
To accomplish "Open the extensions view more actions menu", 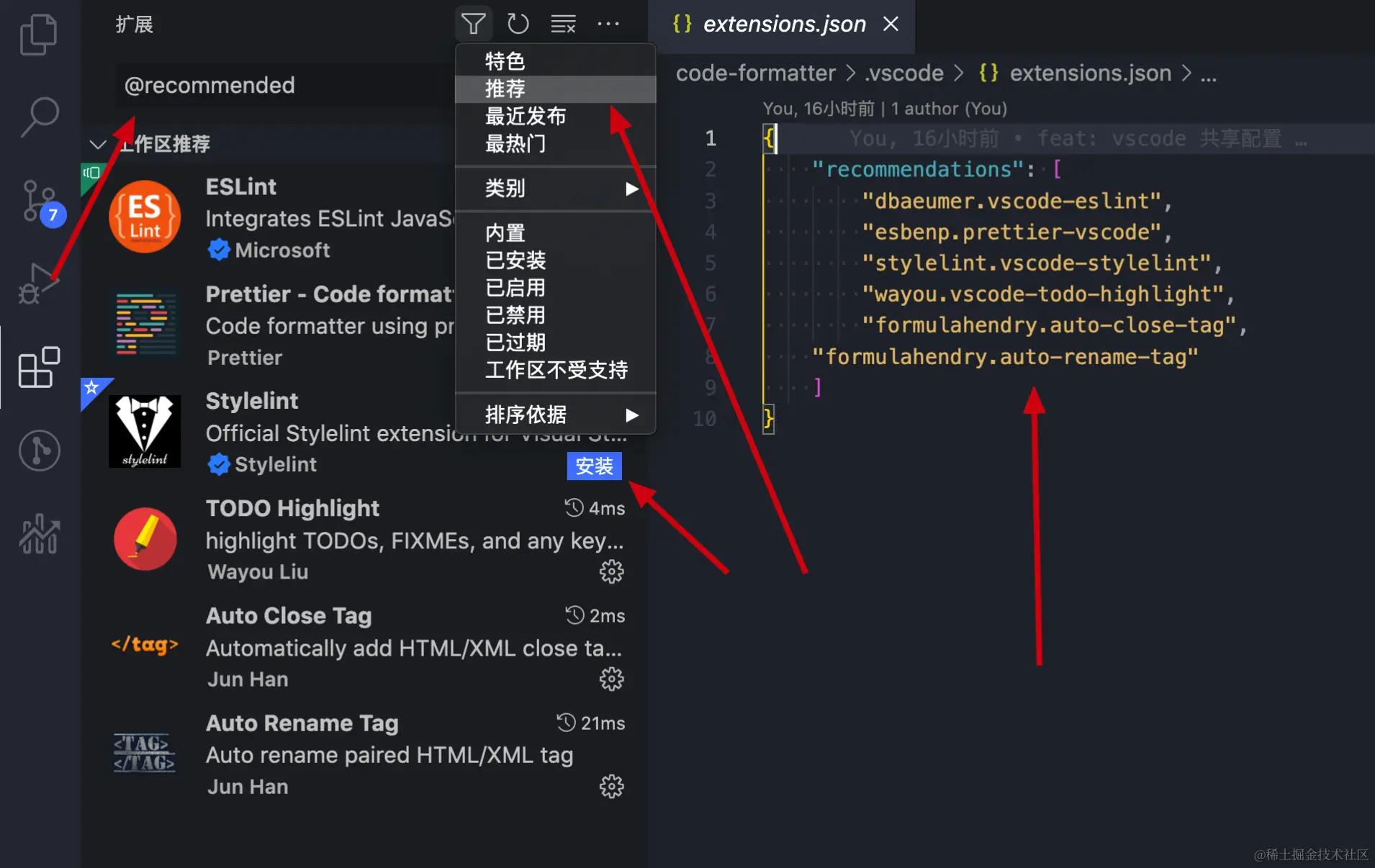I will (x=608, y=24).
